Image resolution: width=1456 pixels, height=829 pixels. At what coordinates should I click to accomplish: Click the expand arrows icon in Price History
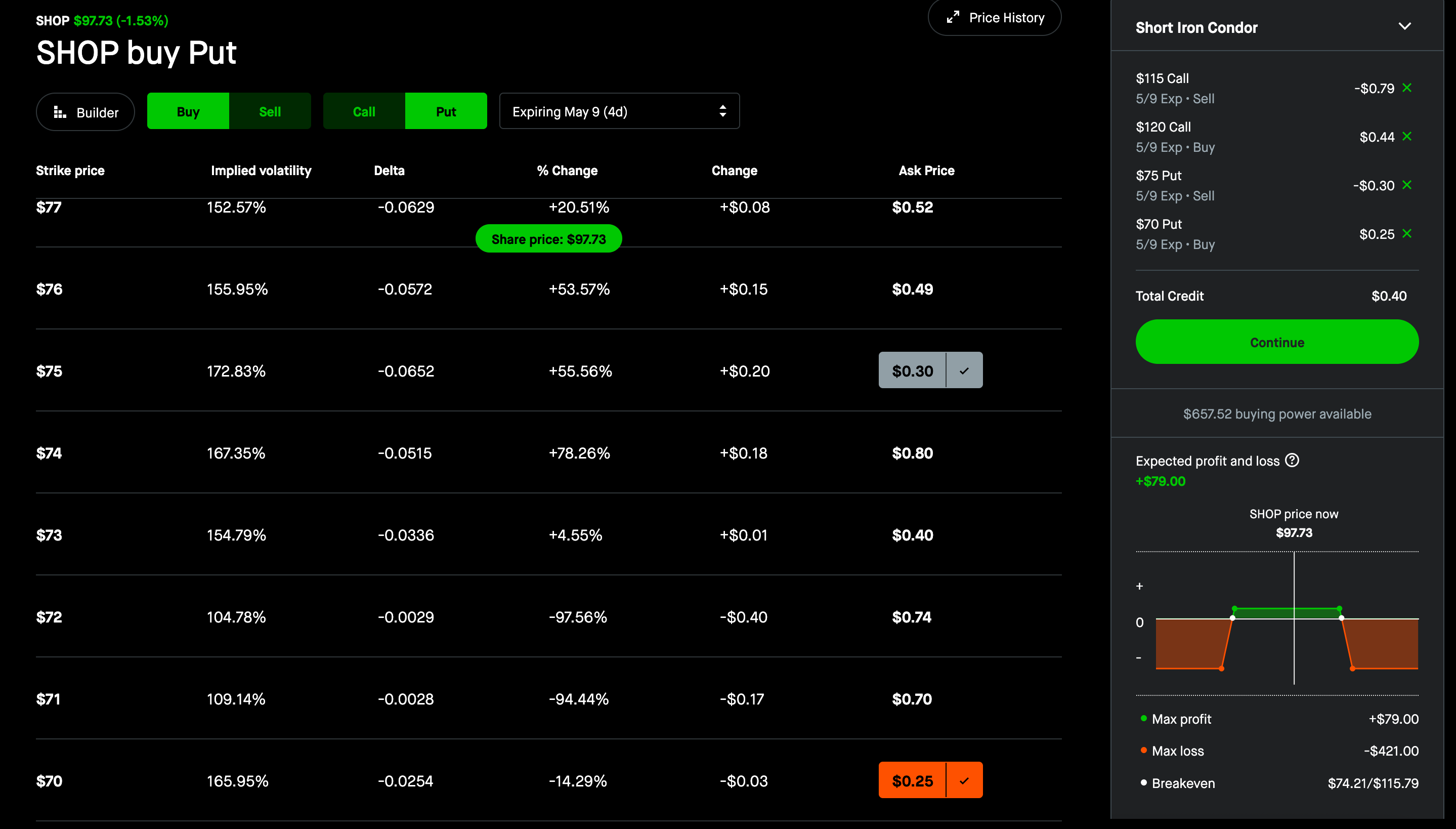click(x=953, y=18)
